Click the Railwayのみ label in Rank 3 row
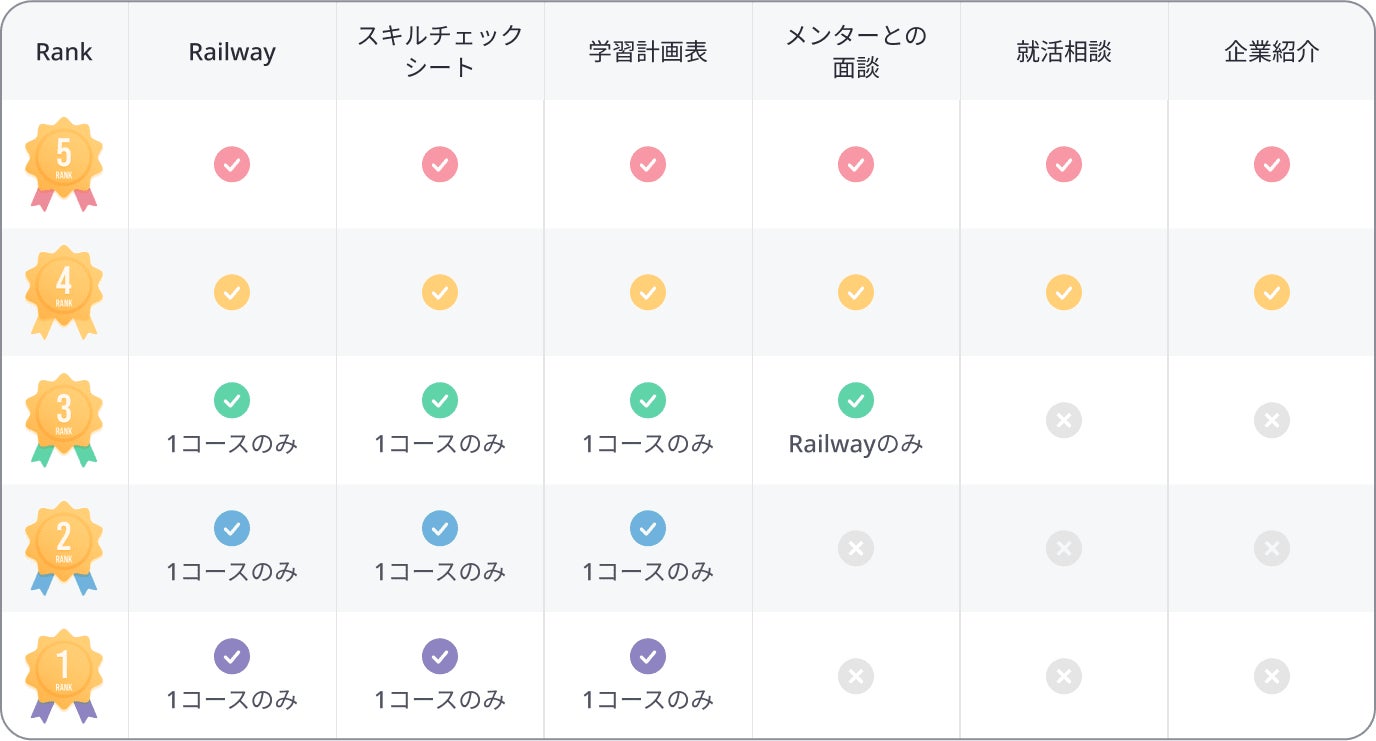Viewport: 1376px width, 741px height. 856,444
